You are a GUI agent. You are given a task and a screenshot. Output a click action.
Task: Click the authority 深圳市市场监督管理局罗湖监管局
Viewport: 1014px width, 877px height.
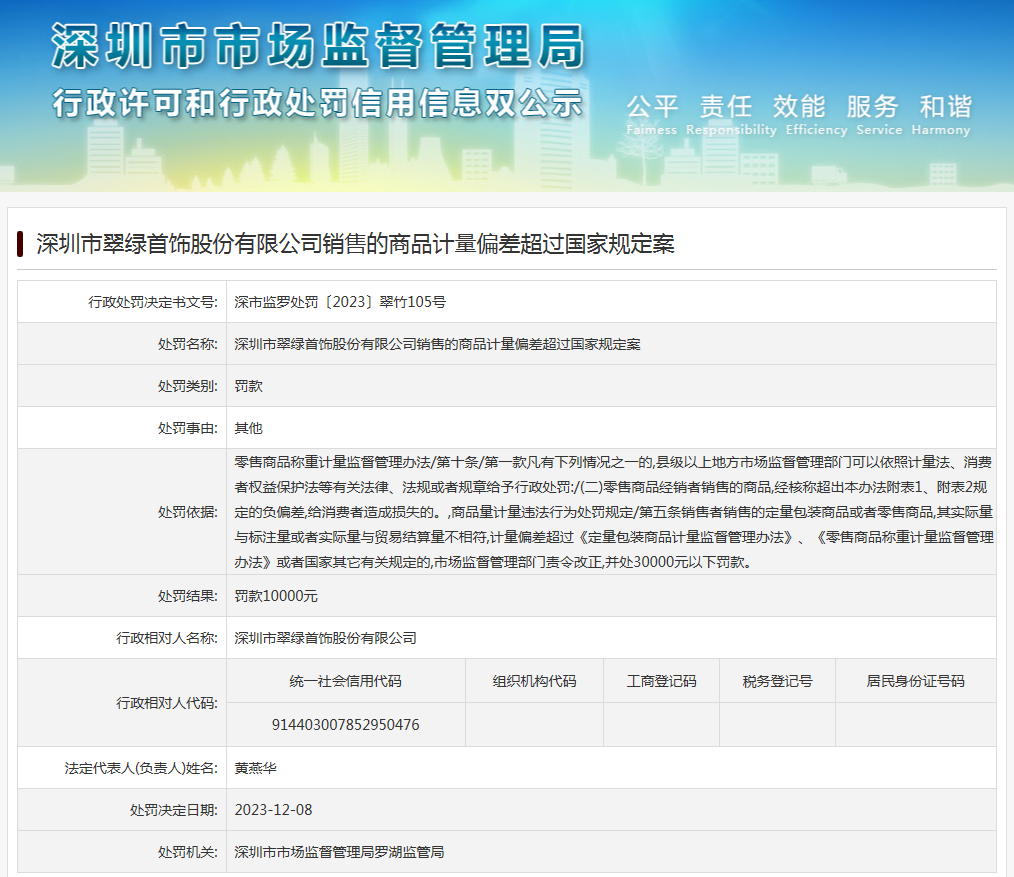tap(340, 852)
